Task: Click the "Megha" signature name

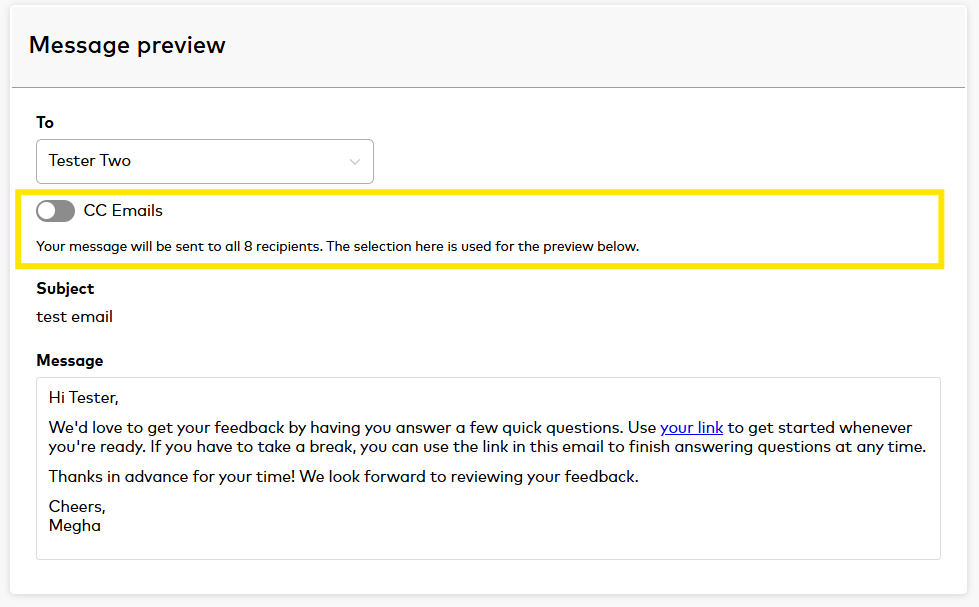Action: [x=75, y=525]
